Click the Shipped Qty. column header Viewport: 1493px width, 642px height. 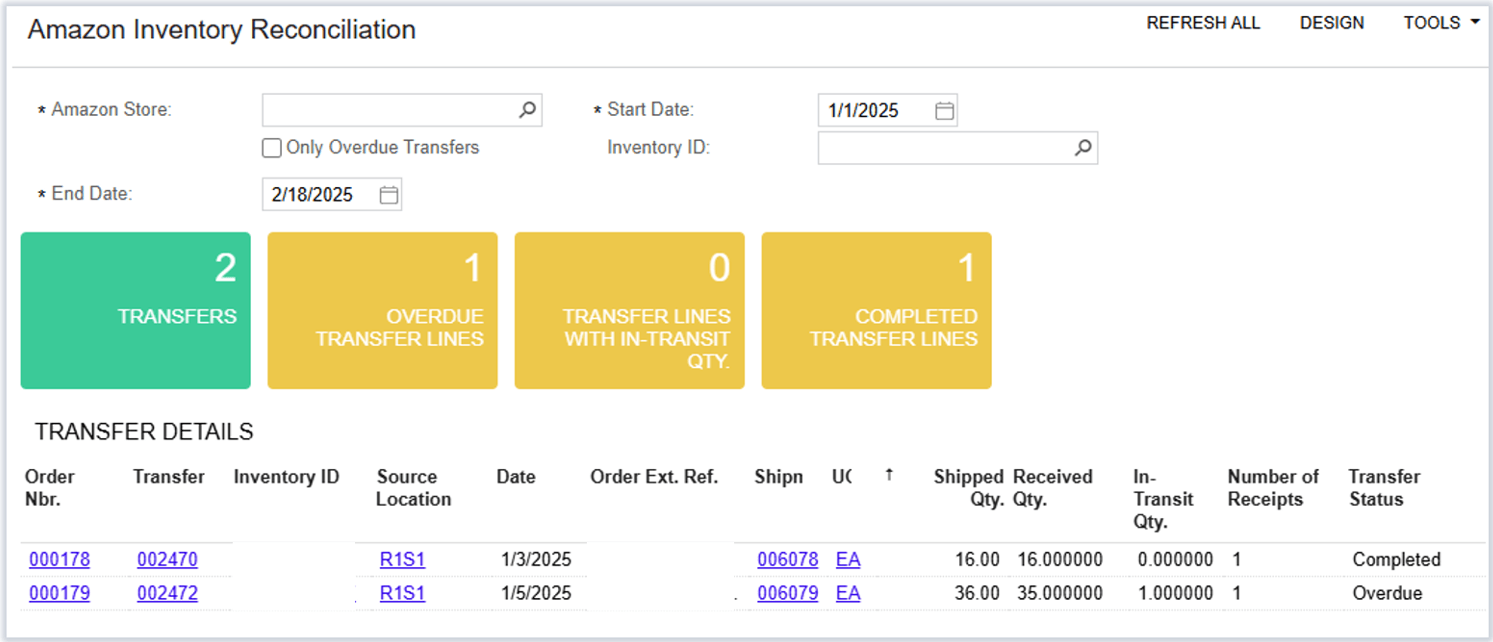pyautogui.click(x=968, y=488)
